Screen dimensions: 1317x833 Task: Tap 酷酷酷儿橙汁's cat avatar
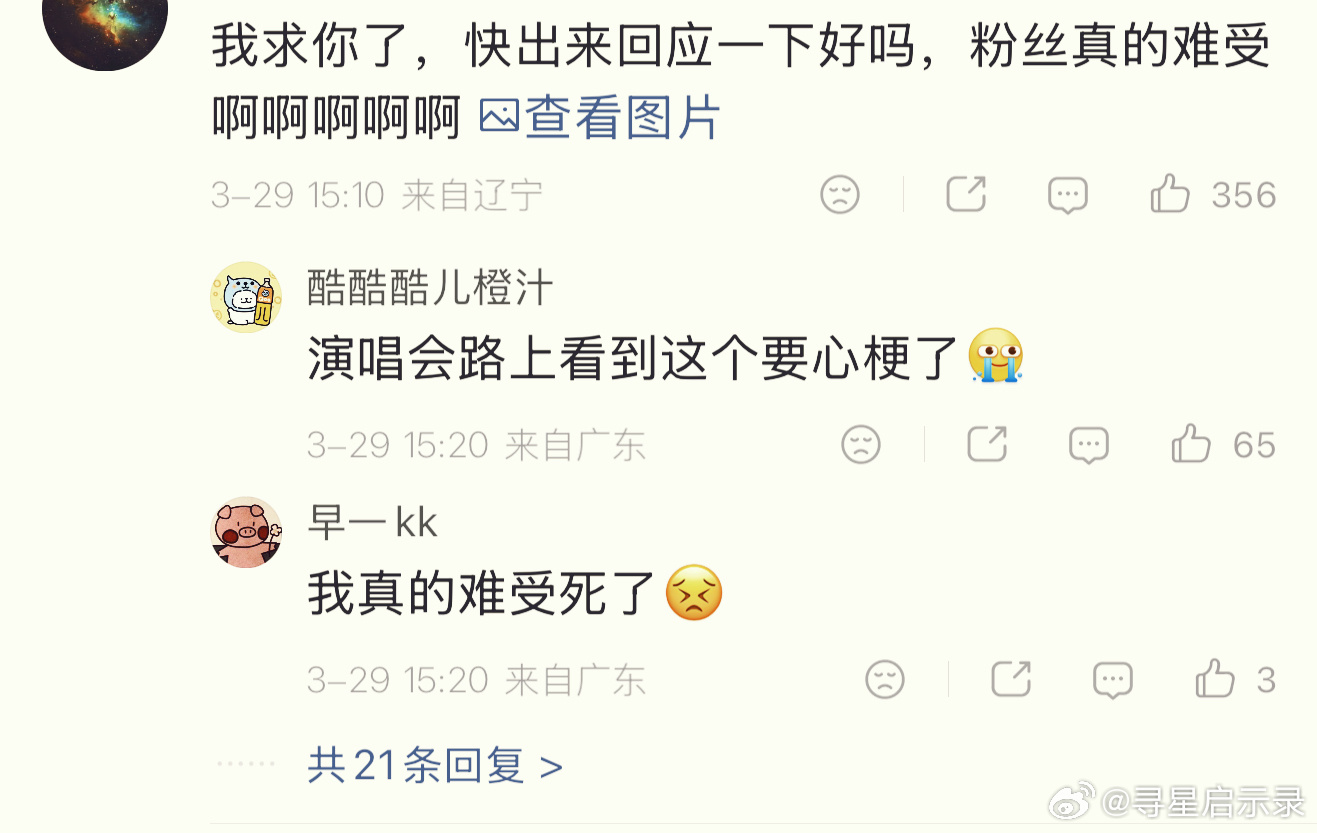click(x=246, y=297)
